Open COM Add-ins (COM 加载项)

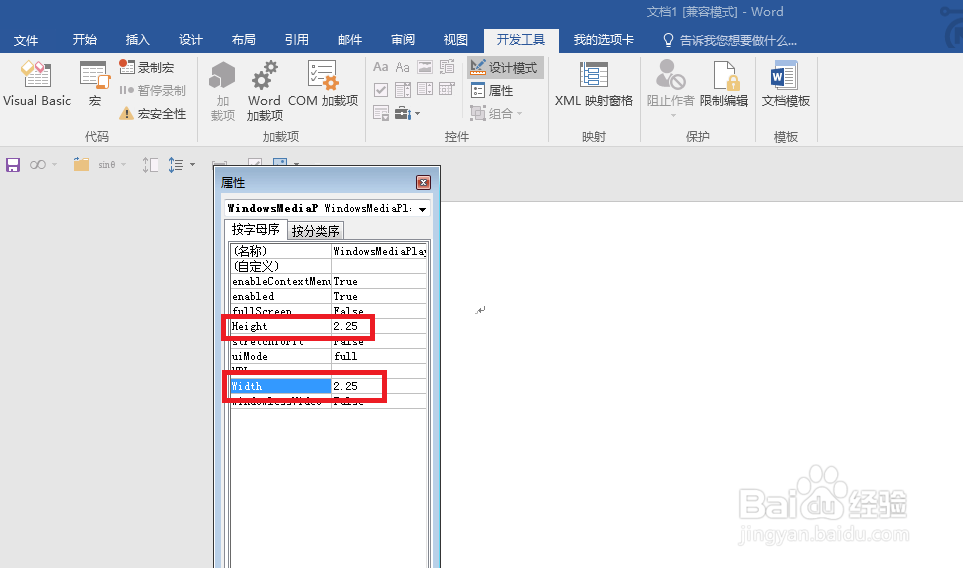(323, 84)
